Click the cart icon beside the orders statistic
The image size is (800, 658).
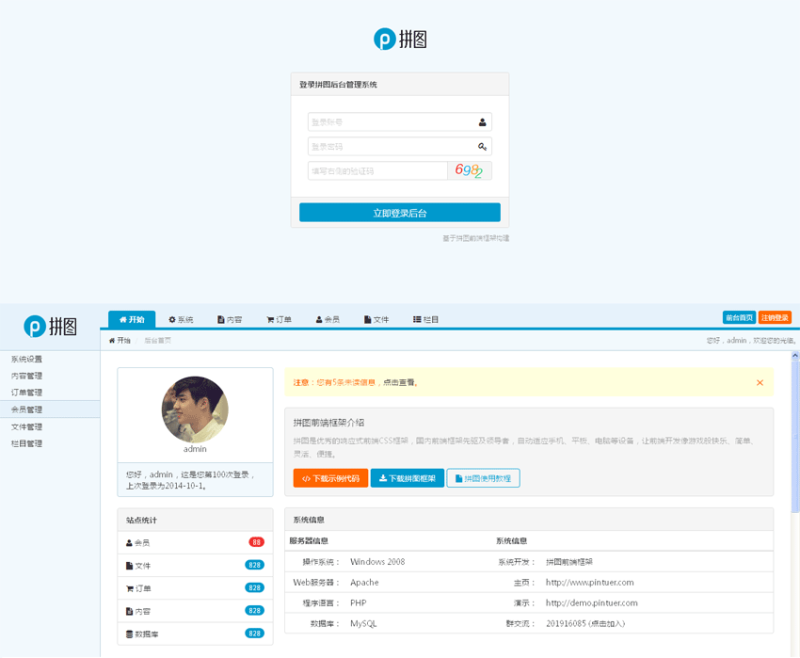point(128,587)
